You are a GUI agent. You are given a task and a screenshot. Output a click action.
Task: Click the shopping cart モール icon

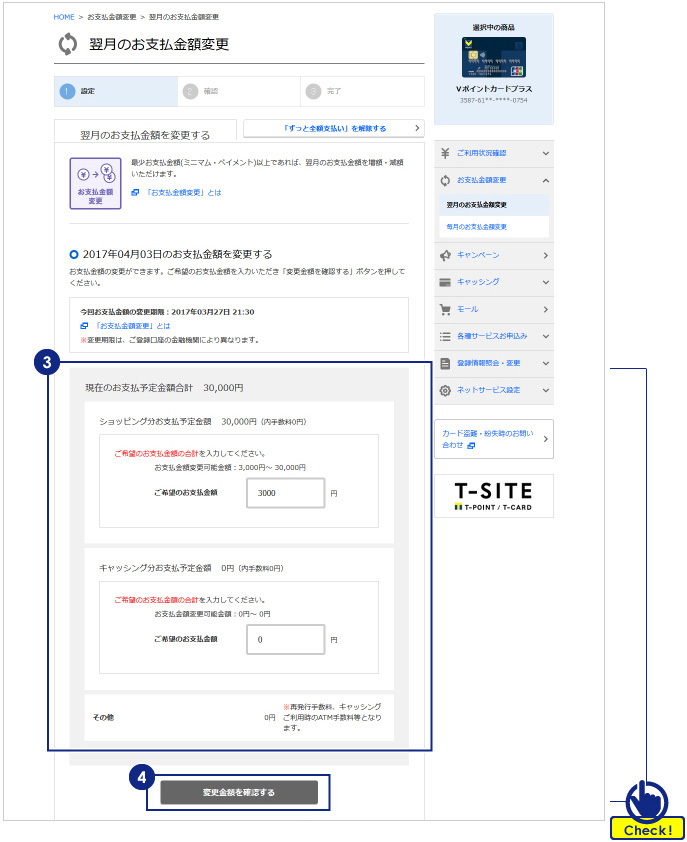coord(445,309)
